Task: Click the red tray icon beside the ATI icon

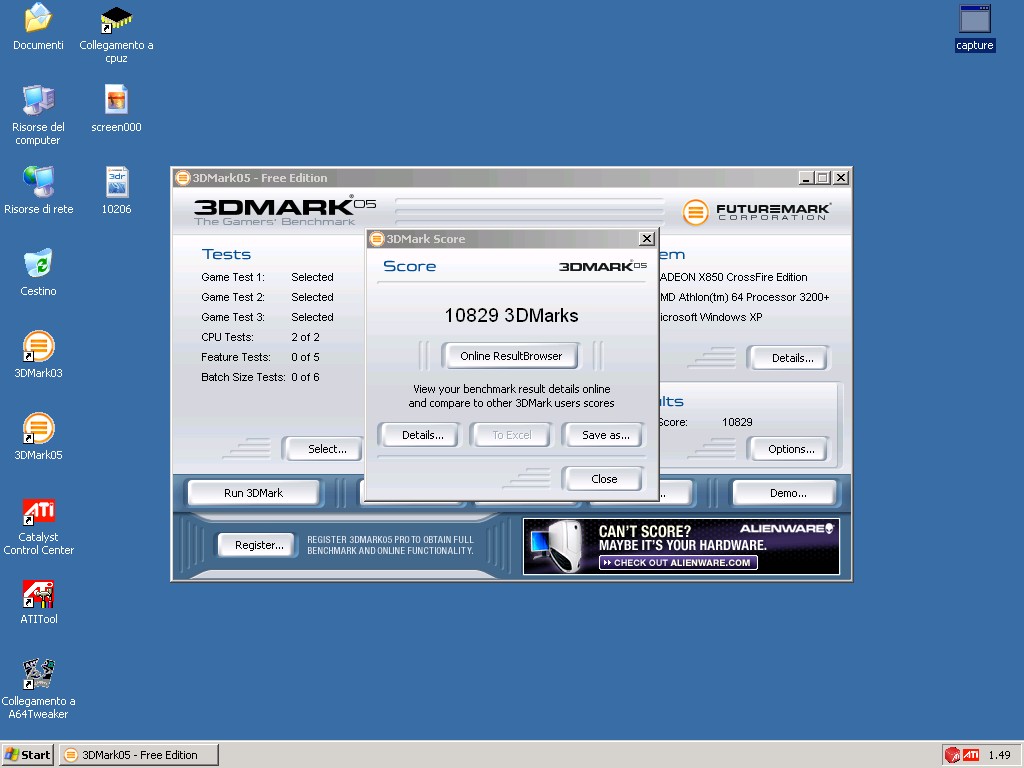Action: pos(952,755)
